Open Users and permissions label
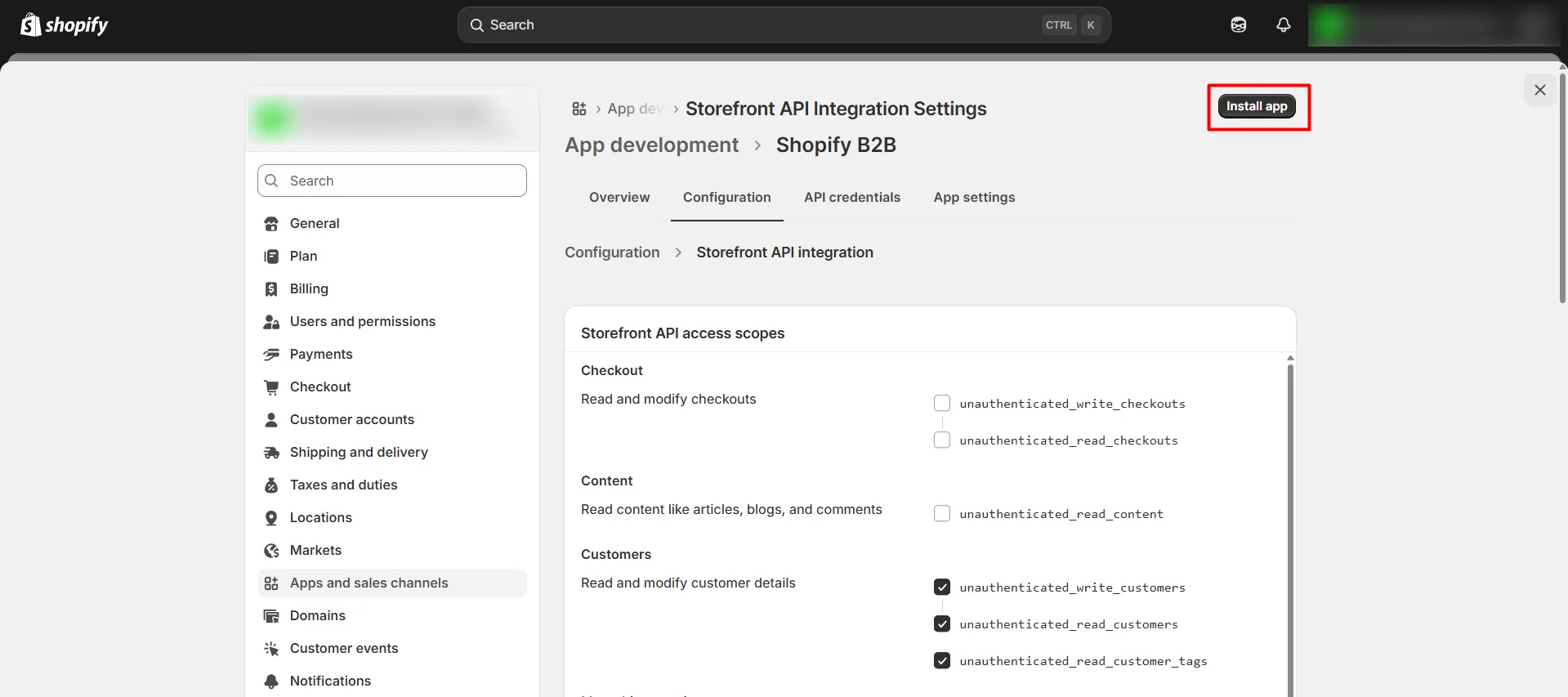 click(363, 322)
